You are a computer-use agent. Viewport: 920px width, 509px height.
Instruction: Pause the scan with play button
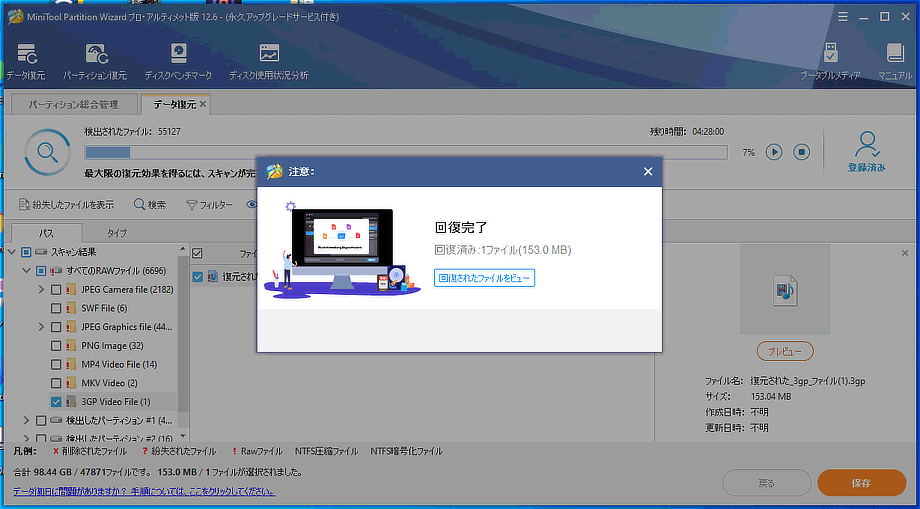tap(774, 152)
